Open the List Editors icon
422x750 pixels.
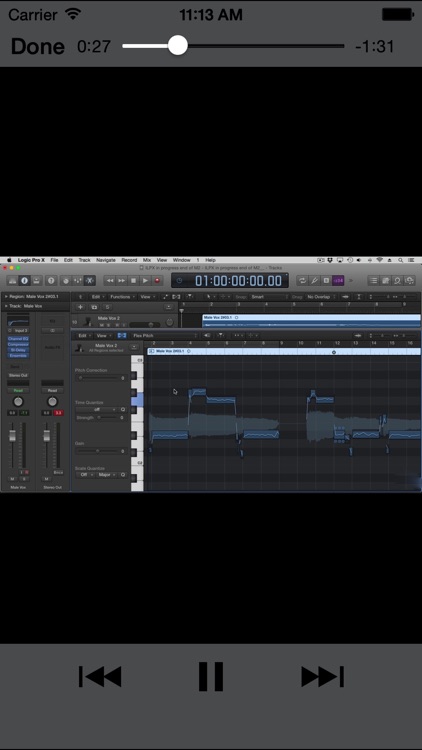coord(374,281)
